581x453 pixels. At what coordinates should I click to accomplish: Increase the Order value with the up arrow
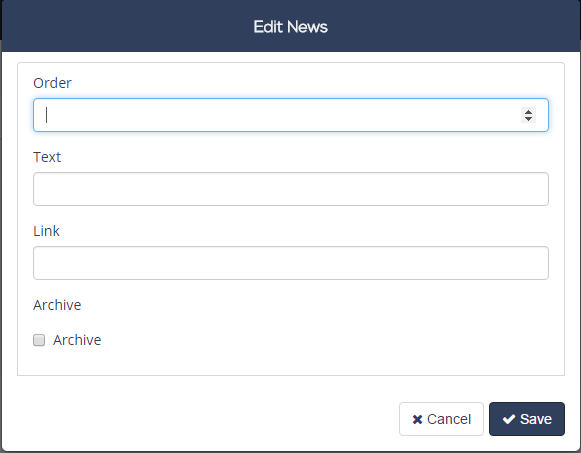[528, 111]
